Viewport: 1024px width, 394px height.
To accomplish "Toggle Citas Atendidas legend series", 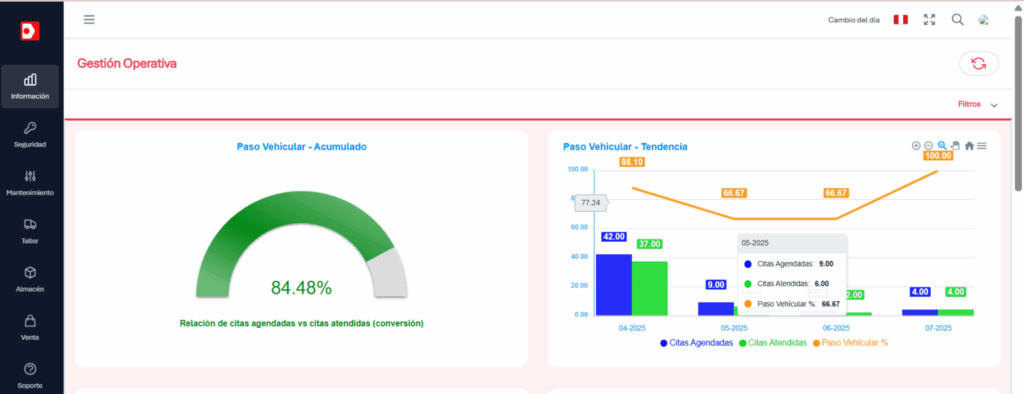I will 773,342.
